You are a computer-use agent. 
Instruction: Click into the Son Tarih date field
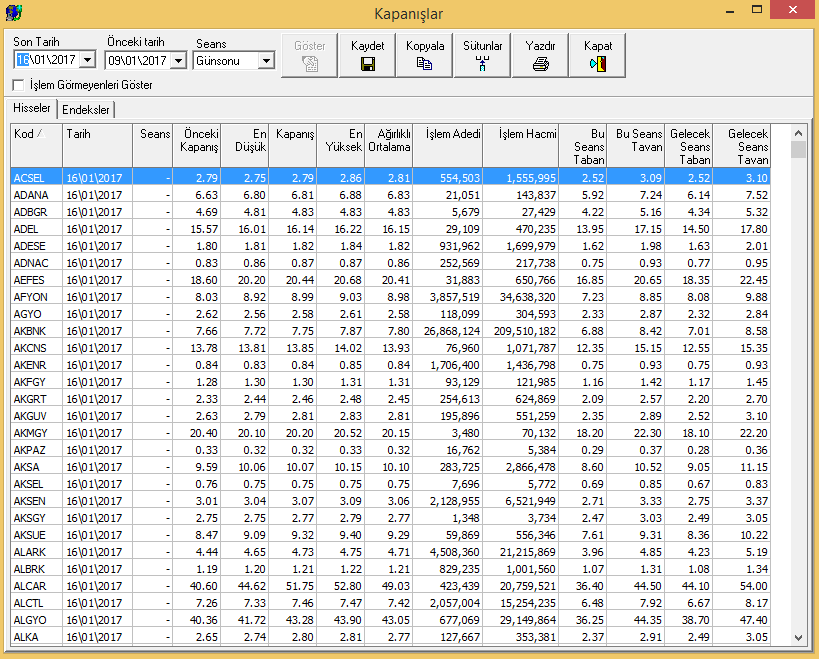point(47,60)
